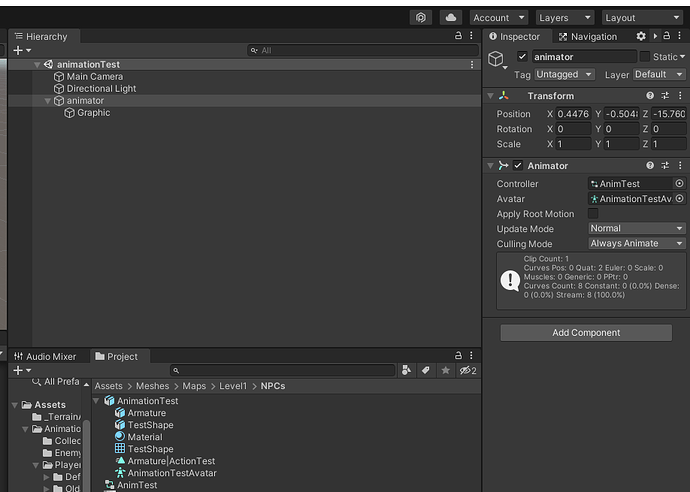Open the Tag dropdown showing Untagged

(x=564, y=74)
